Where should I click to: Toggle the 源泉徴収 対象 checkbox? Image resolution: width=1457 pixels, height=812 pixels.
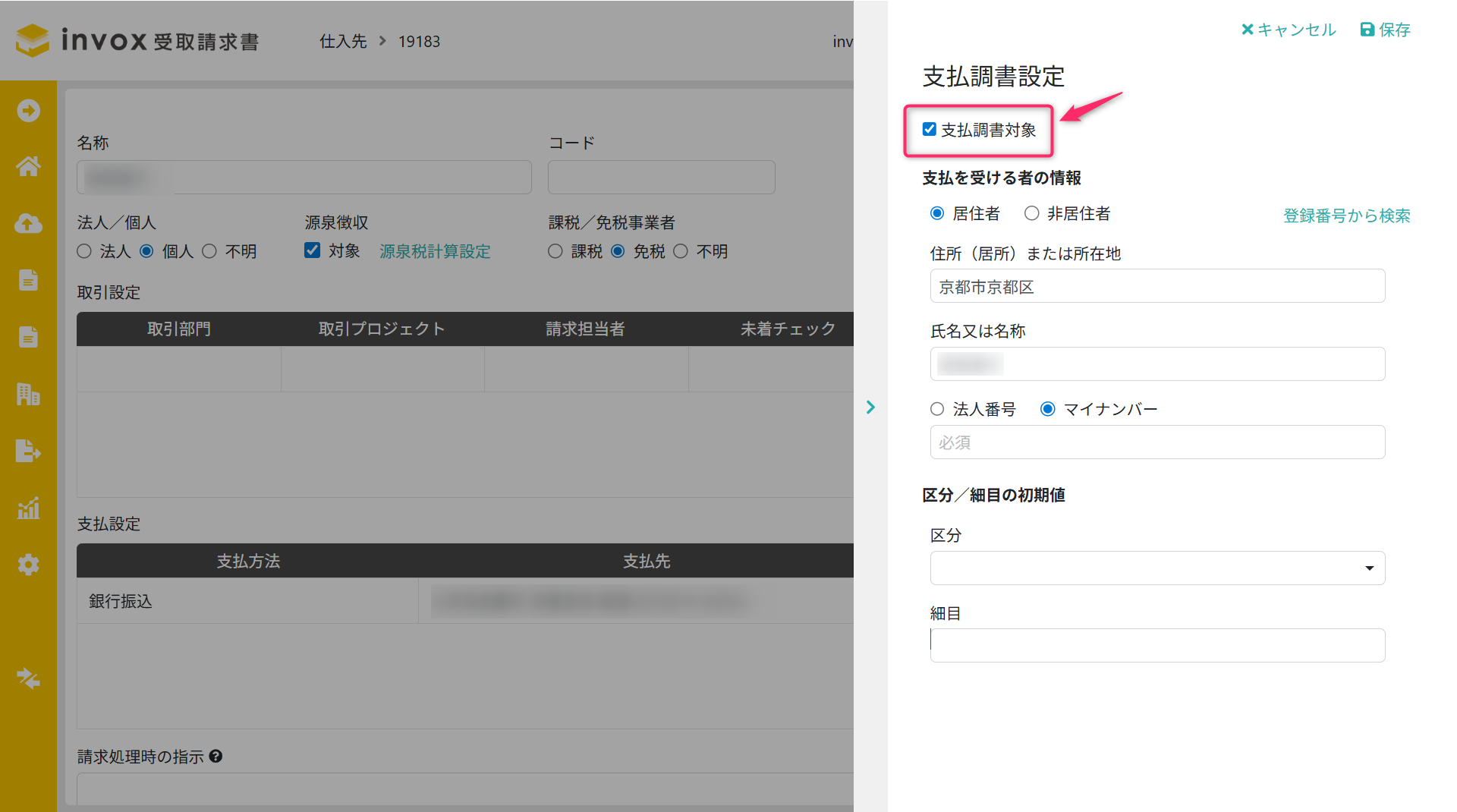click(312, 250)
